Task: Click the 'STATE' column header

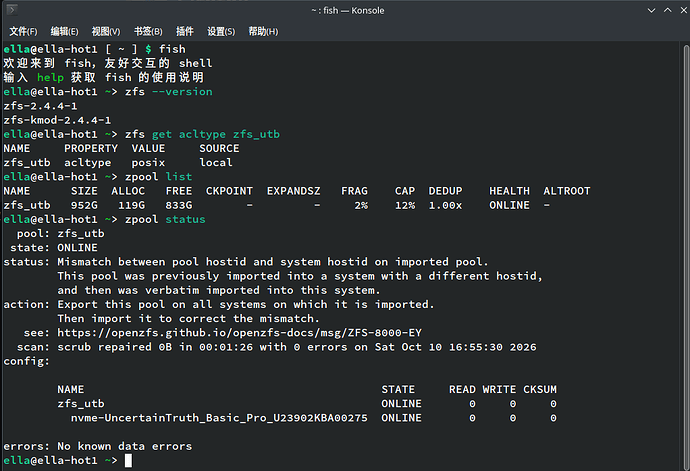Action: (398, 390)
